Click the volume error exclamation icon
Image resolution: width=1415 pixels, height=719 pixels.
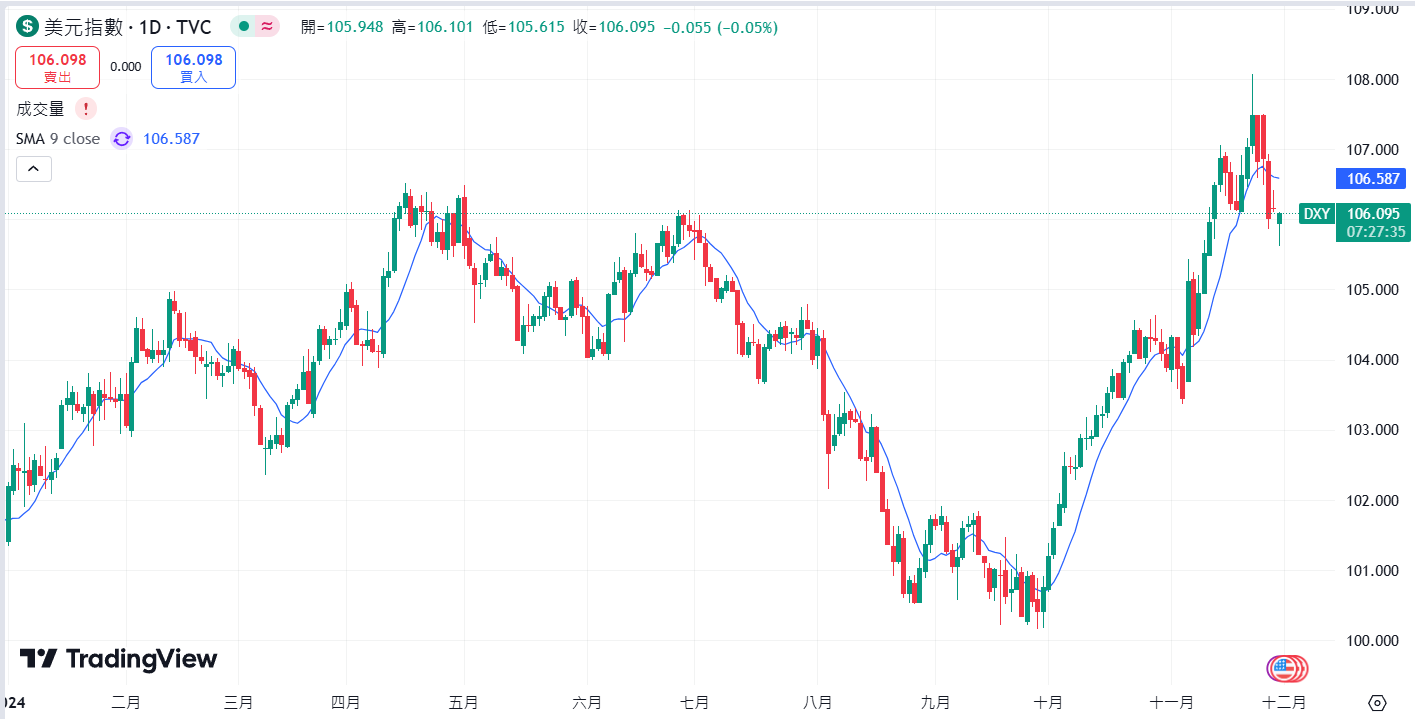click(x=87, y=109)
